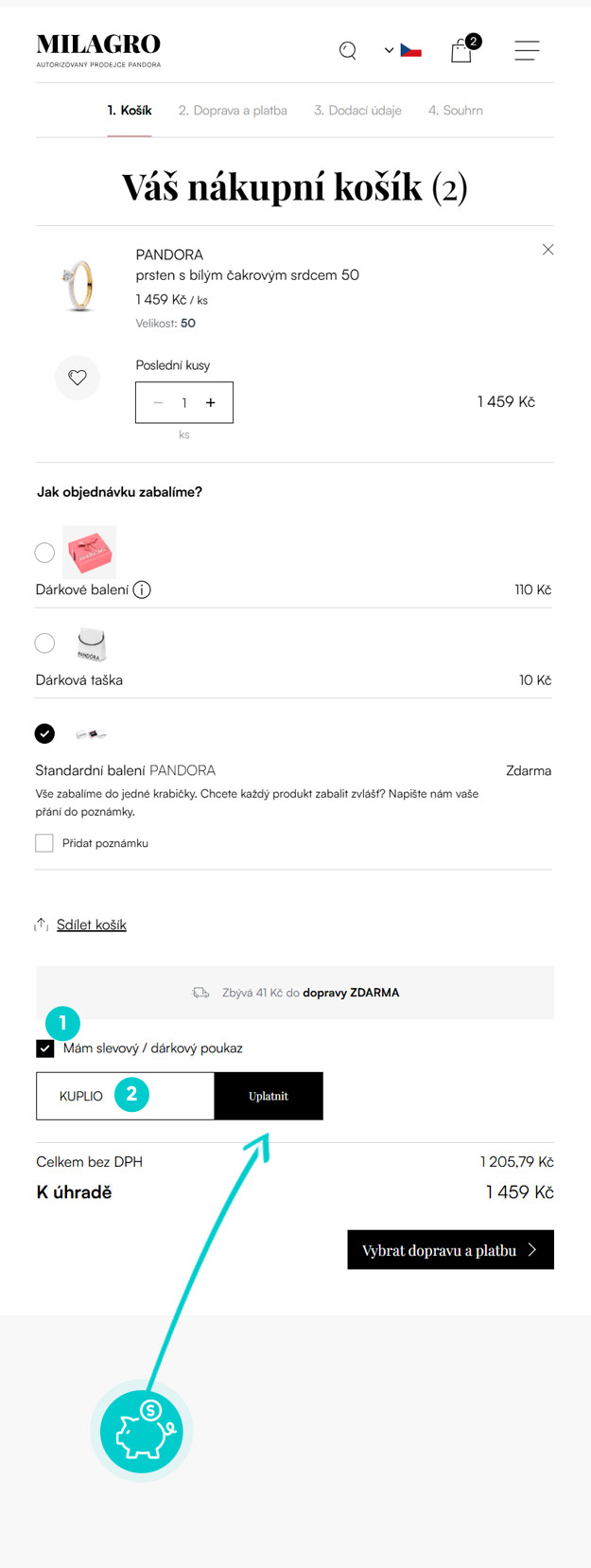Select the Dárková taška radio option
Image resolution: width=591 pixels, height=1568 pixels.
[x=44, y=643]
